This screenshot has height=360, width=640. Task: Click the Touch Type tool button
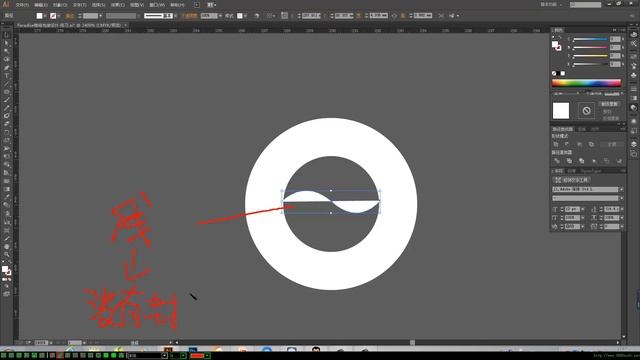click(x=571, y=180)
